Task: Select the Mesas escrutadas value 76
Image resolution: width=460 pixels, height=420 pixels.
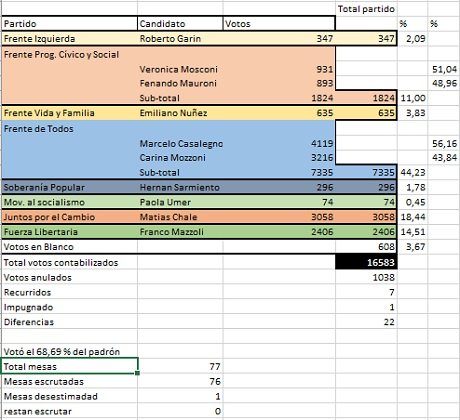Action: (x=180, y=381)
